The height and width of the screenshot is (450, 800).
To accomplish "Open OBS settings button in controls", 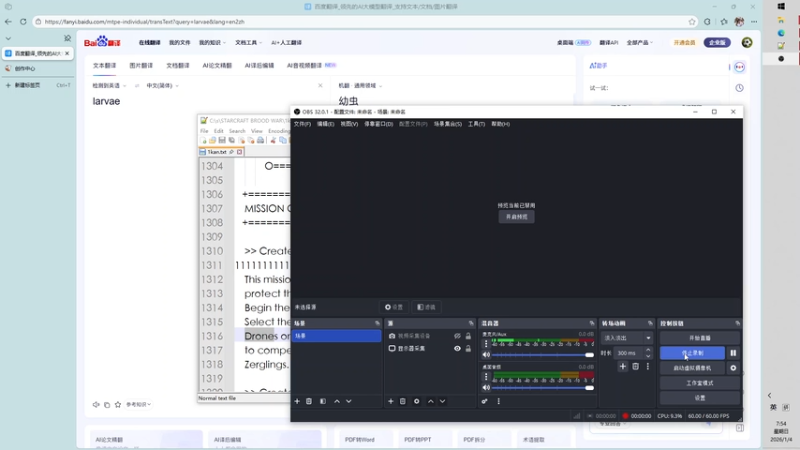I will [x=699, y=398].
